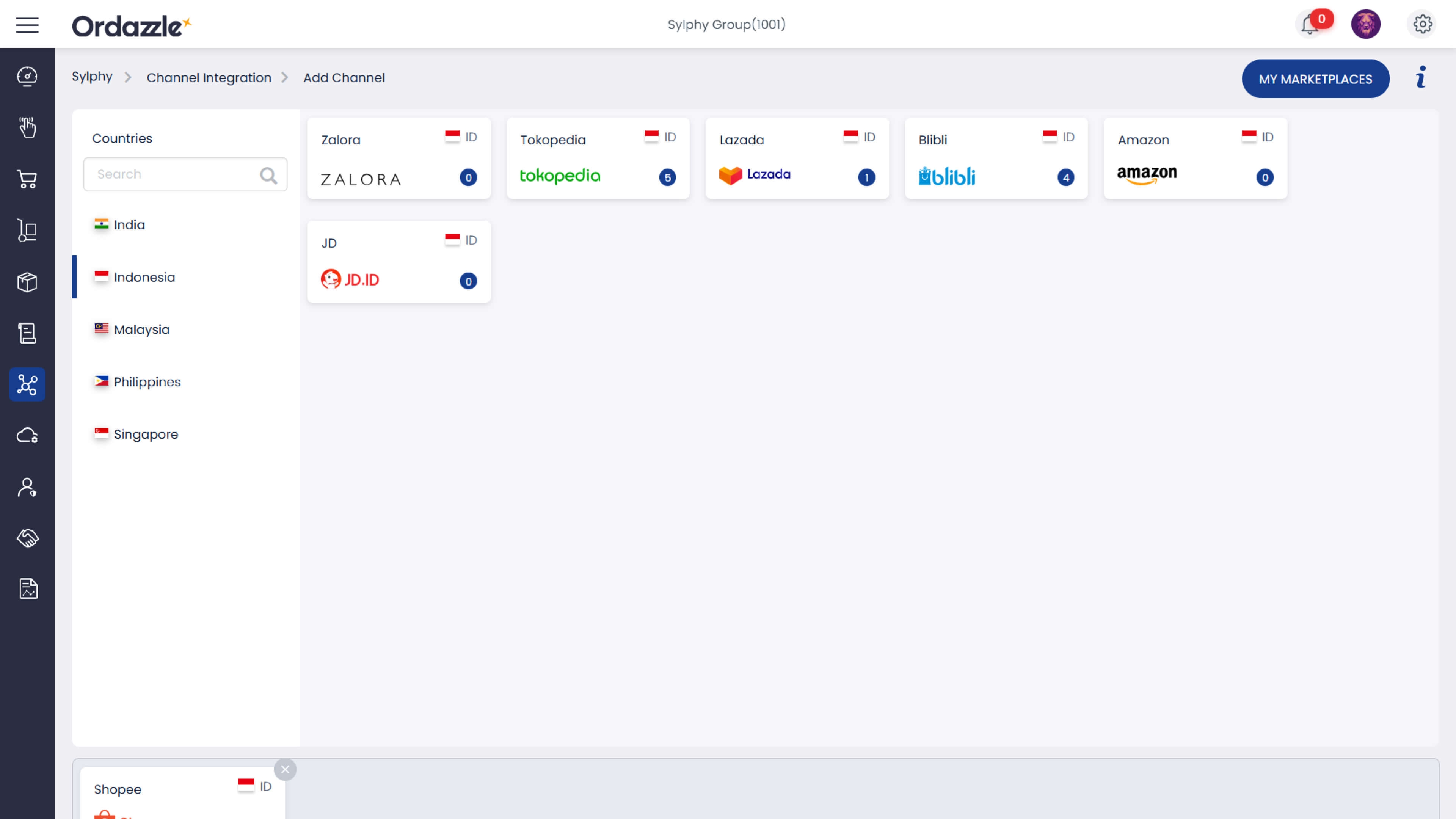
Task: Open the dashboard via the speedometer icon
Action: (x=27, y=76)
